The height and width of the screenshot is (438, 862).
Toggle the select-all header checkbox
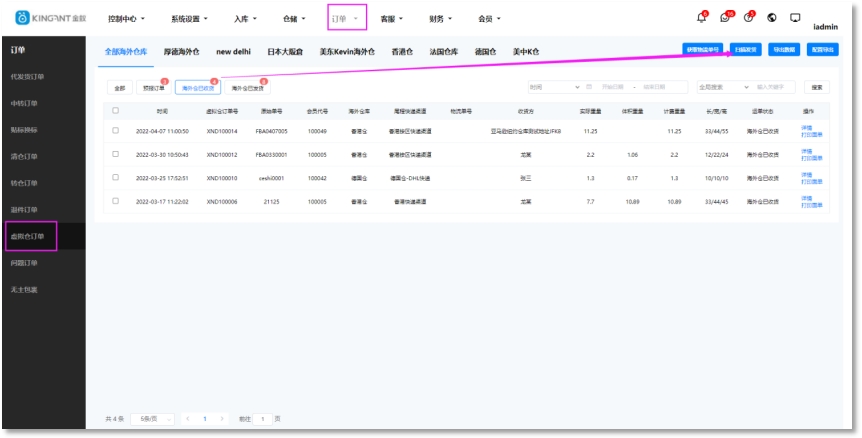click(115, 110)
